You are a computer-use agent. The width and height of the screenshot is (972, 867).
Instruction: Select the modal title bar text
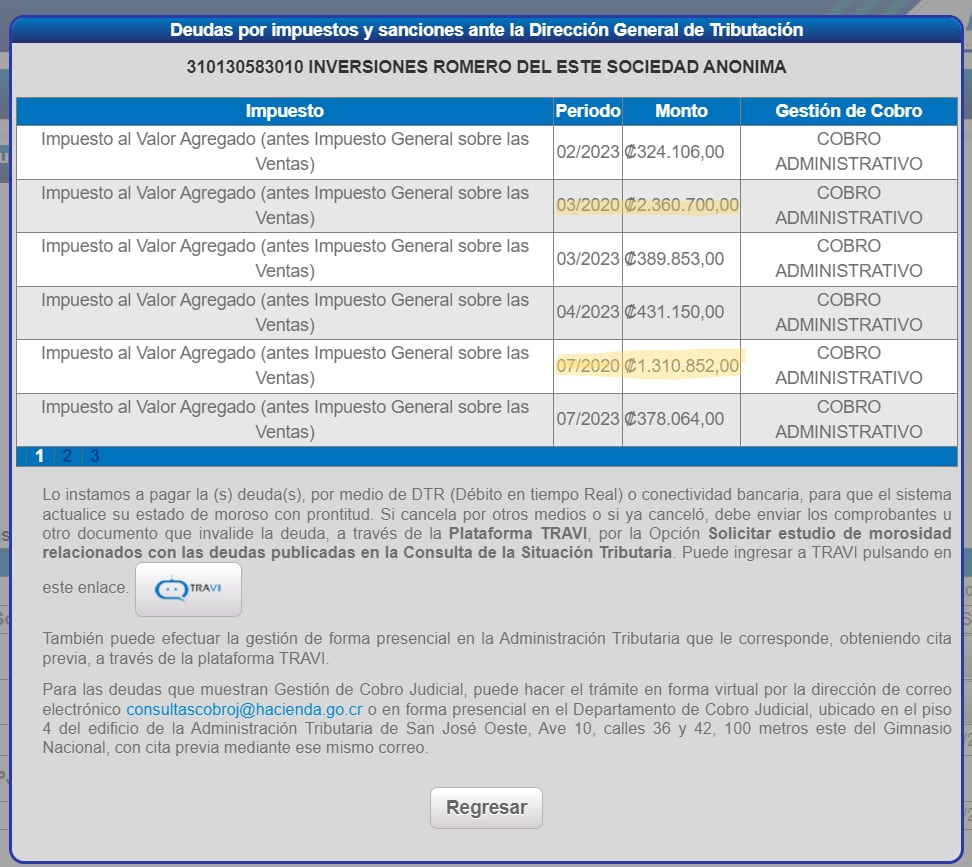(486, 29)
